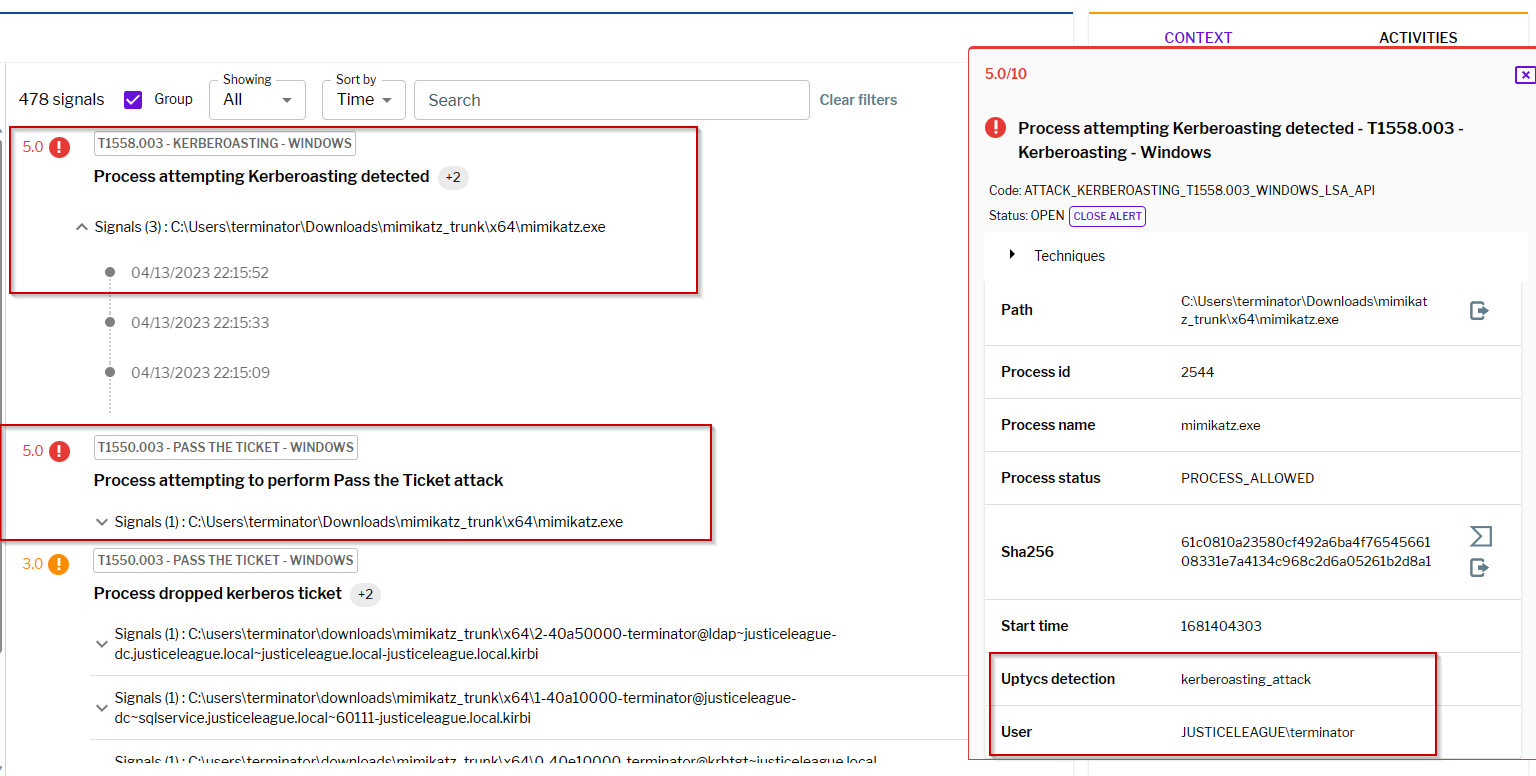Image resolution: width=1536 pixels, height=776 pixels.
Task: Expand the Techniques section in the alert panel
Action: pyautogui.click(x=1013, y=256)
